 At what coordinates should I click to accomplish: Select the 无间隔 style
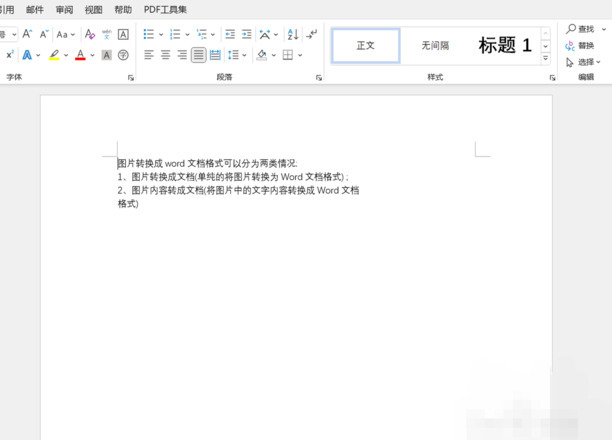click(435, 46)
